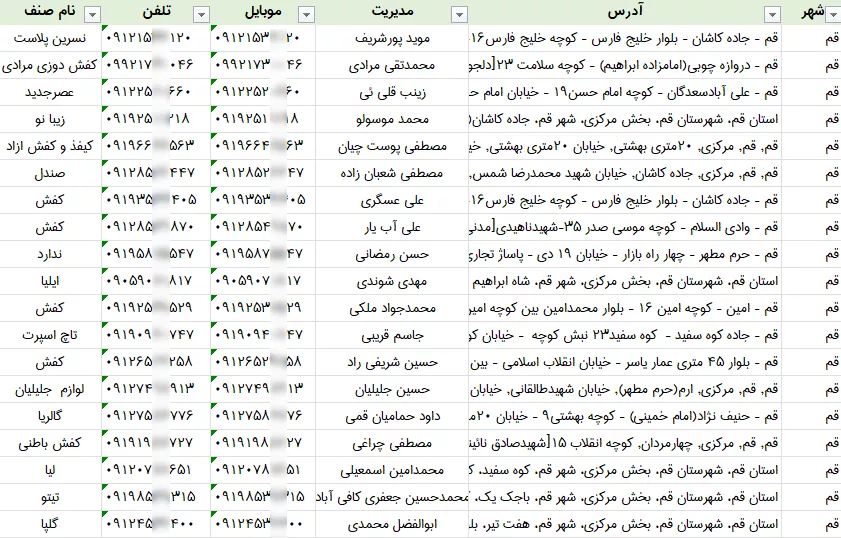
Task: Select address cell starting قم - علی آبادسعدگان
Action: click(x=625, y=92)
